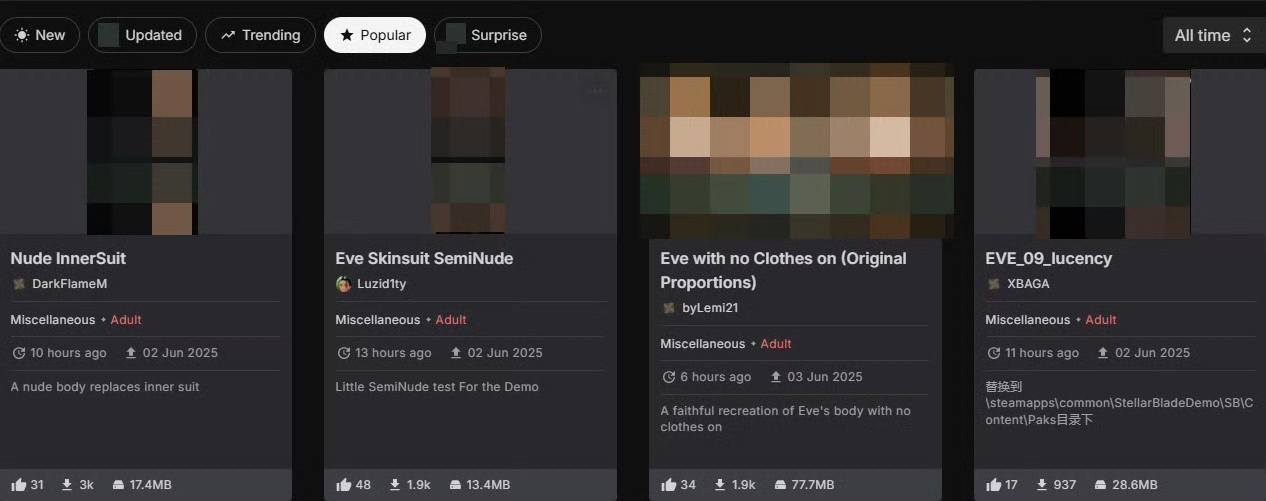Viewport: 1266px width, 501px height.
Task: Click the sun icon on New tab
Action: [21, 35]
